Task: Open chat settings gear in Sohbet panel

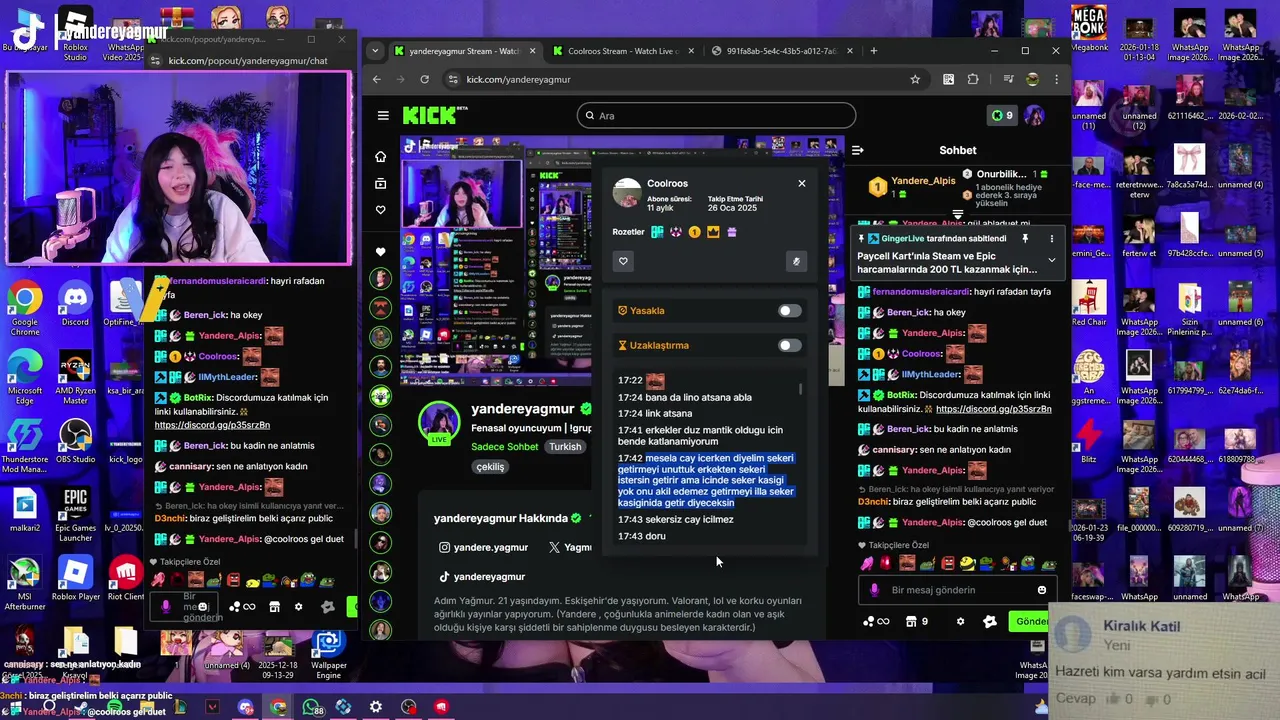Action: coord(960,621)
